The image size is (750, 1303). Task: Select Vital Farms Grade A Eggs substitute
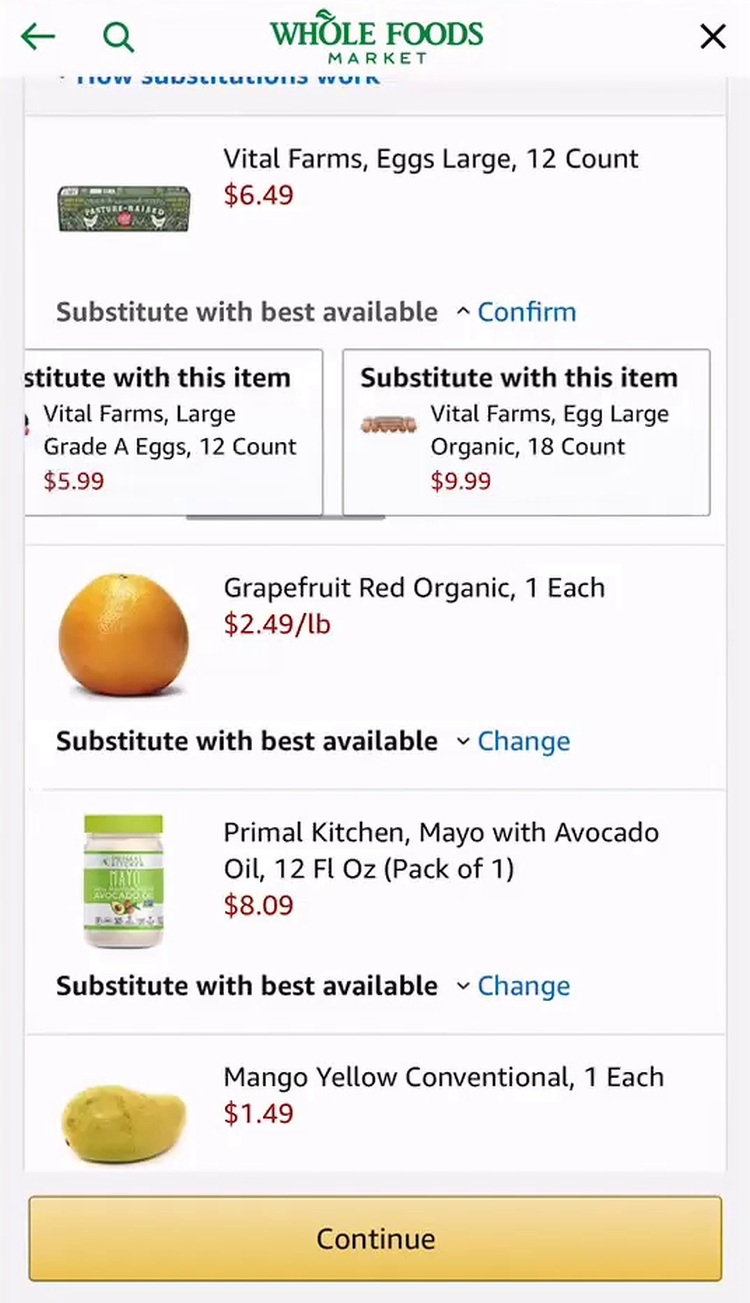tap(172, 432)
